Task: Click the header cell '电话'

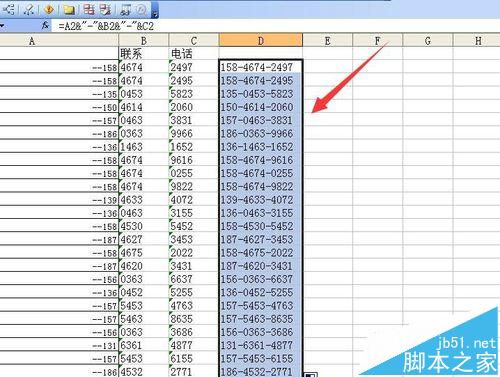Action: (194, 54)
